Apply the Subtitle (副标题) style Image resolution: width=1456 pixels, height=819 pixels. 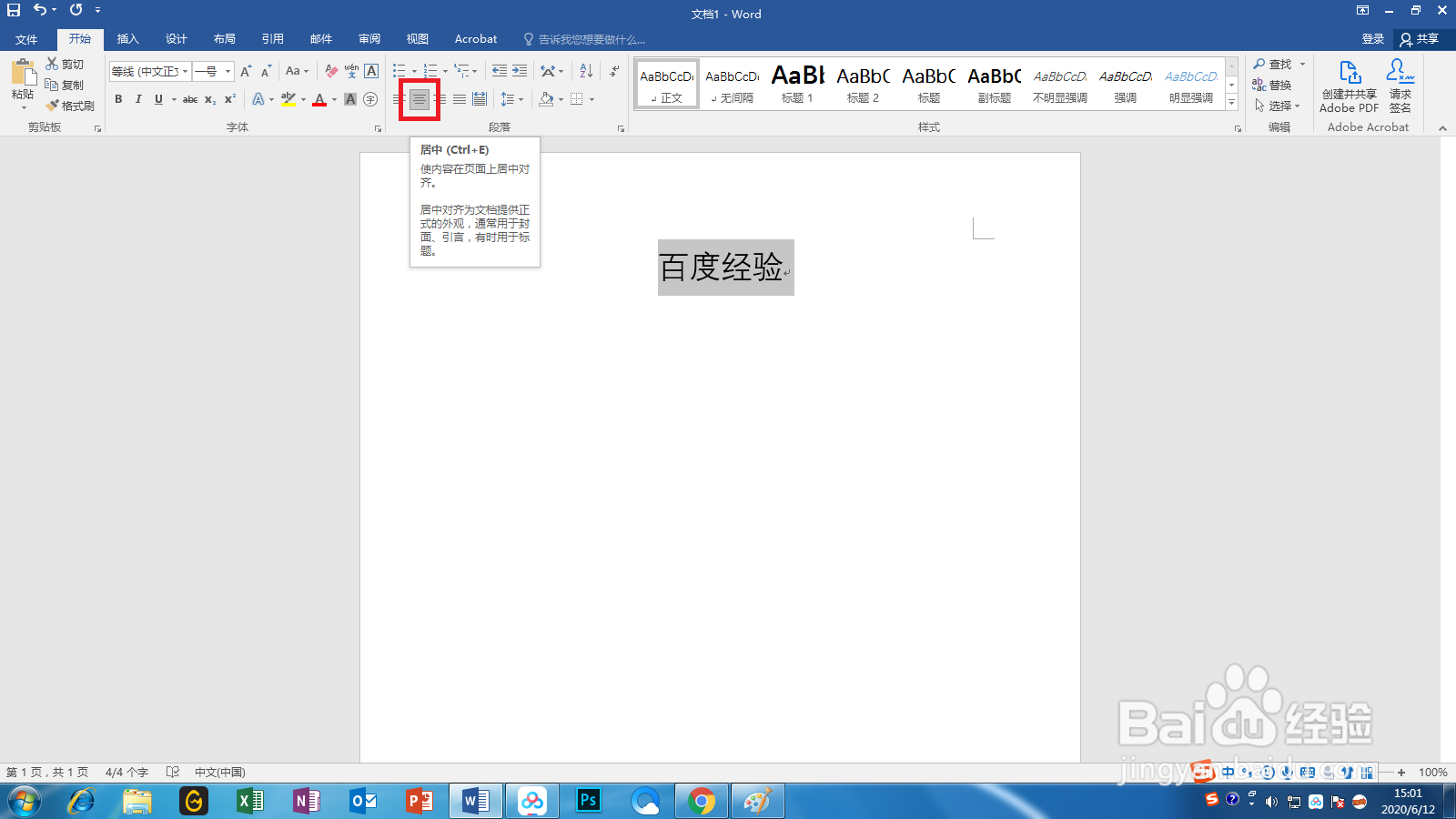[x=995, y=84]
